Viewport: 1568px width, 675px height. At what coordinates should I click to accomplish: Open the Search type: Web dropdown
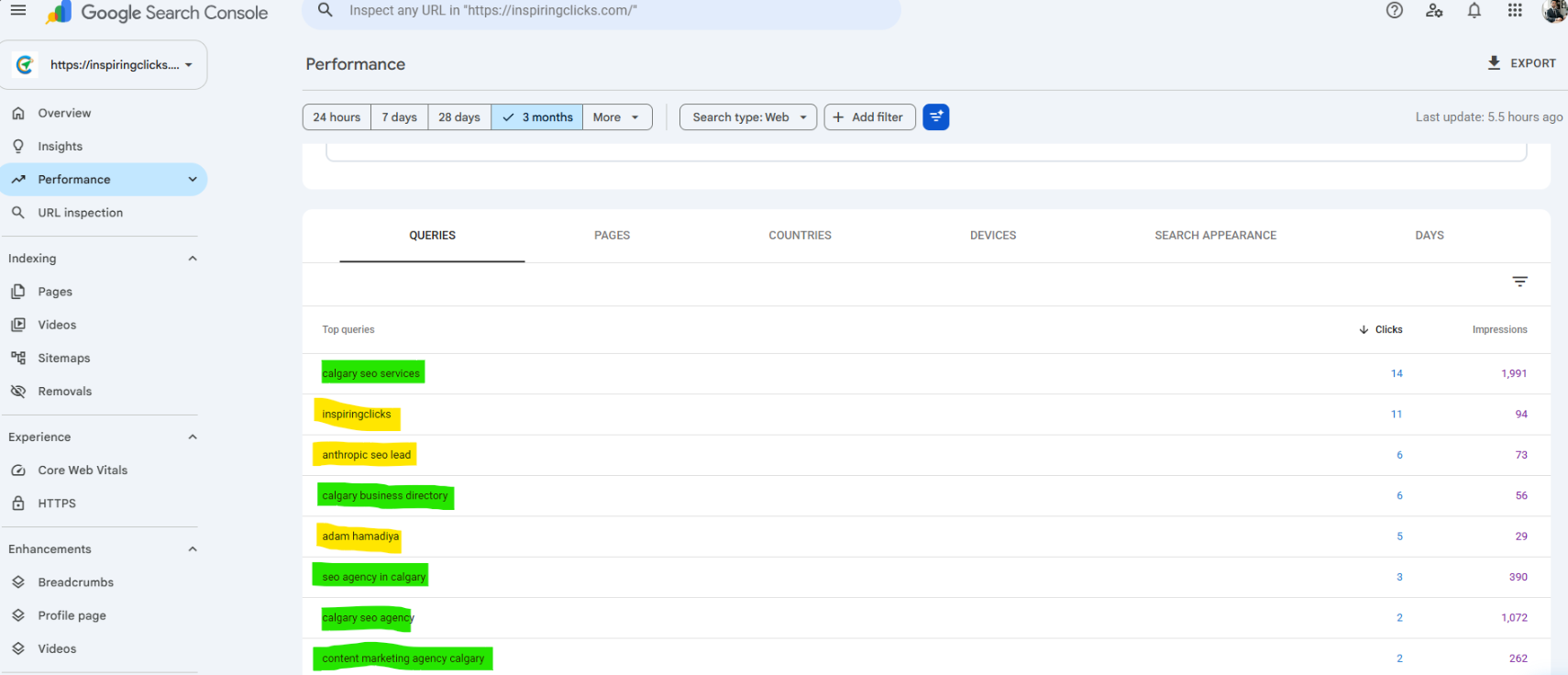point(748,117)
